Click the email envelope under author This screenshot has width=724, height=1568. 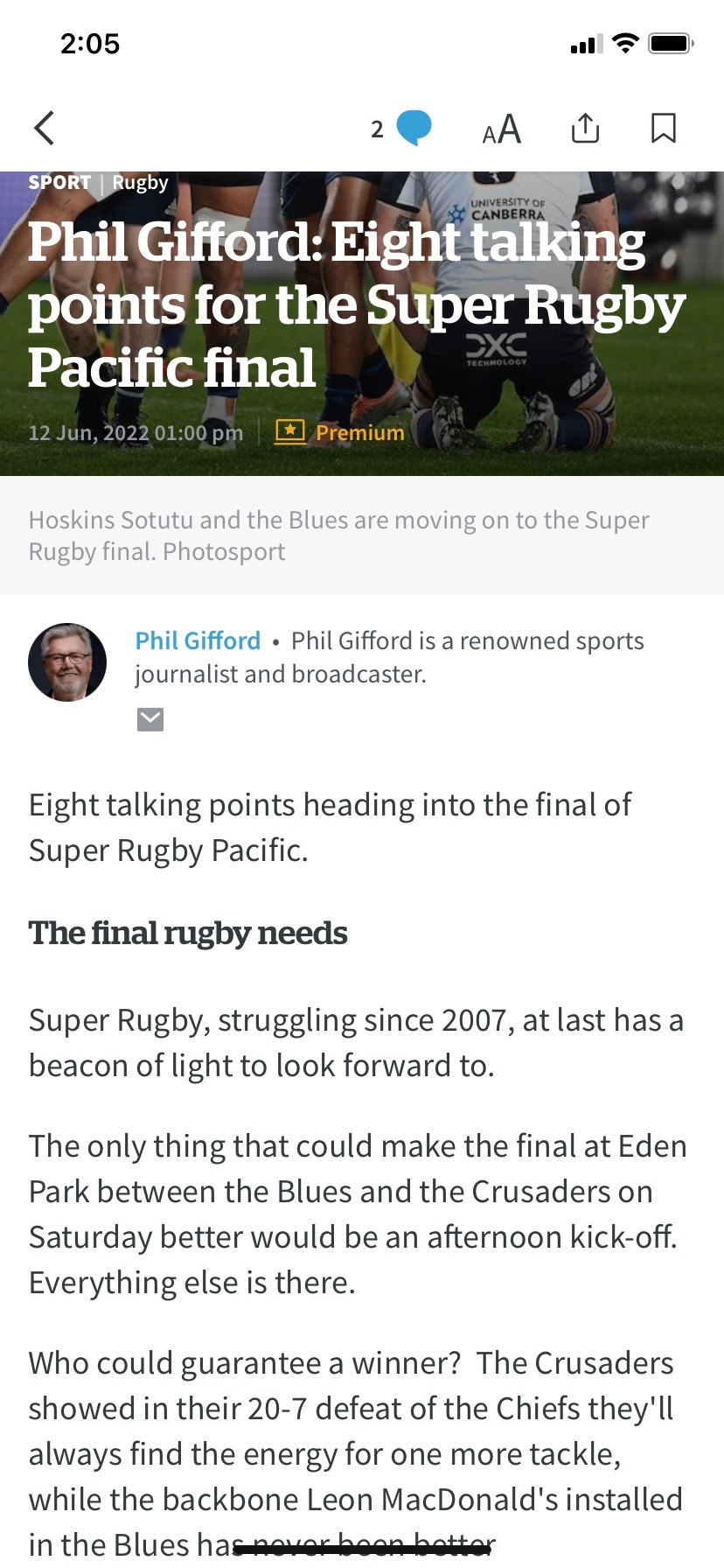pos(150,719)
